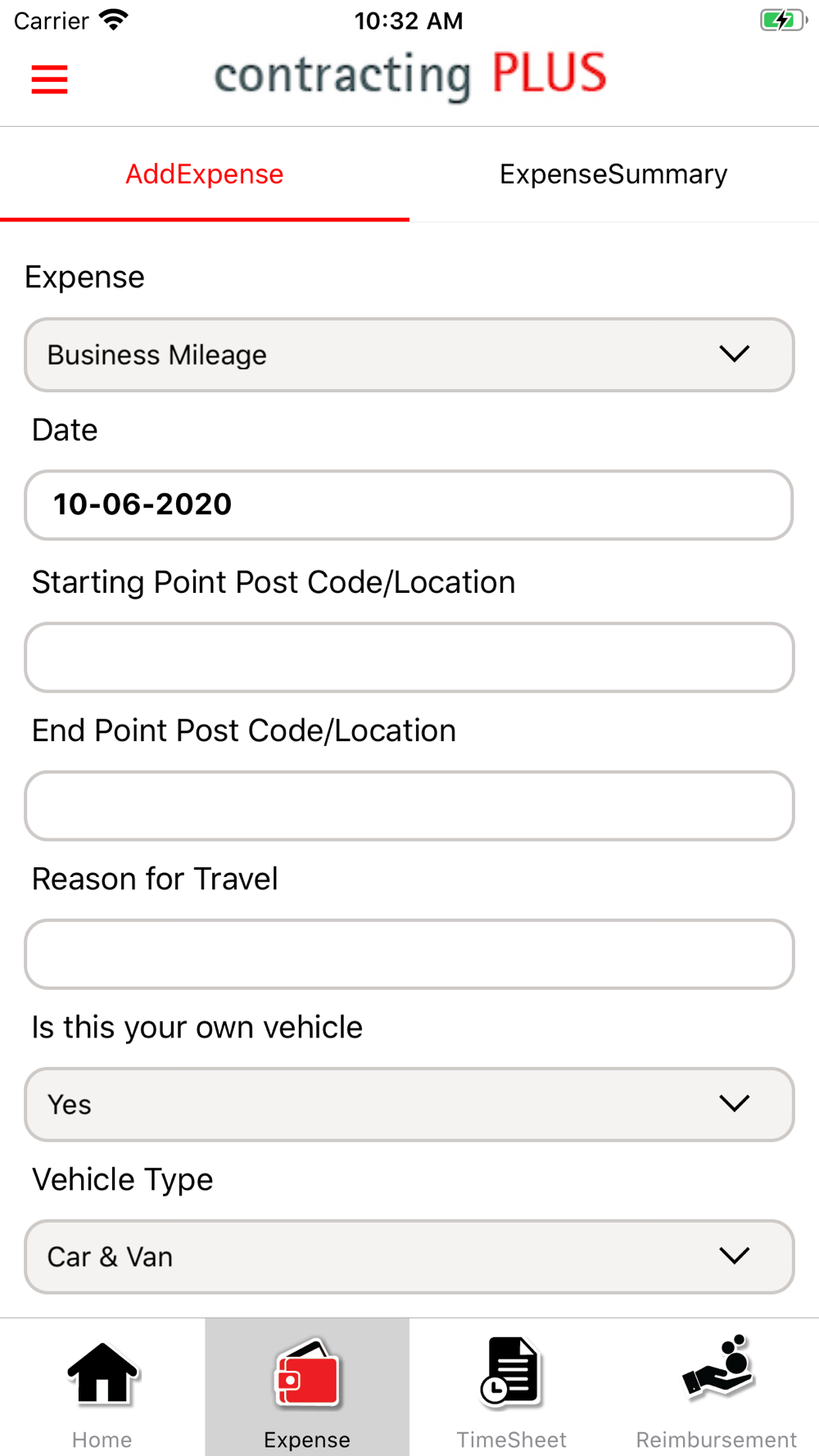Select the date field showing 10-06-2020
819x1456 pixels.
click(x=409, y=504)
